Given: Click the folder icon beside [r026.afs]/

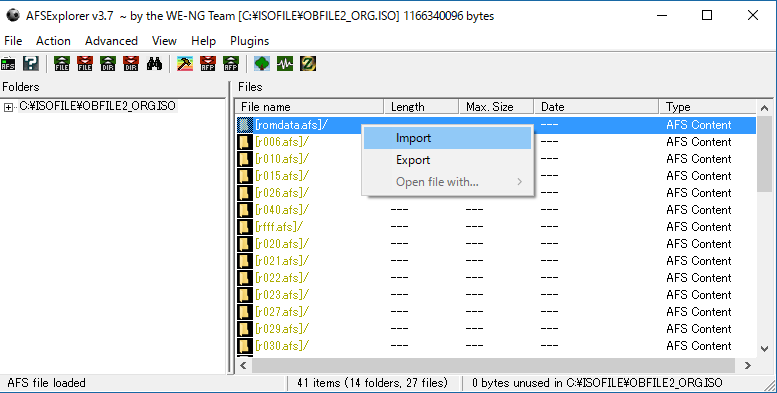Looking at the screenshot, I should (x=245, y=193).
